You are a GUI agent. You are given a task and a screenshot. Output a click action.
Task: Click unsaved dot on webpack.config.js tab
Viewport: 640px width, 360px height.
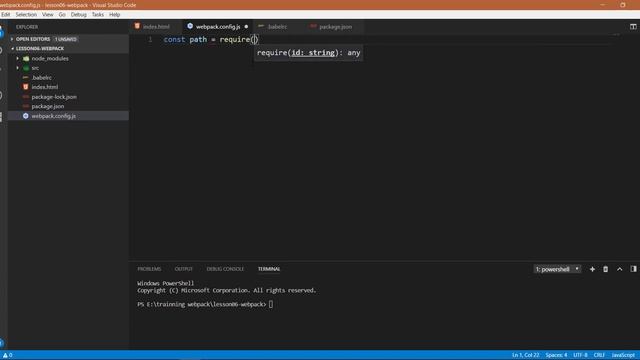tap(246, 27)
